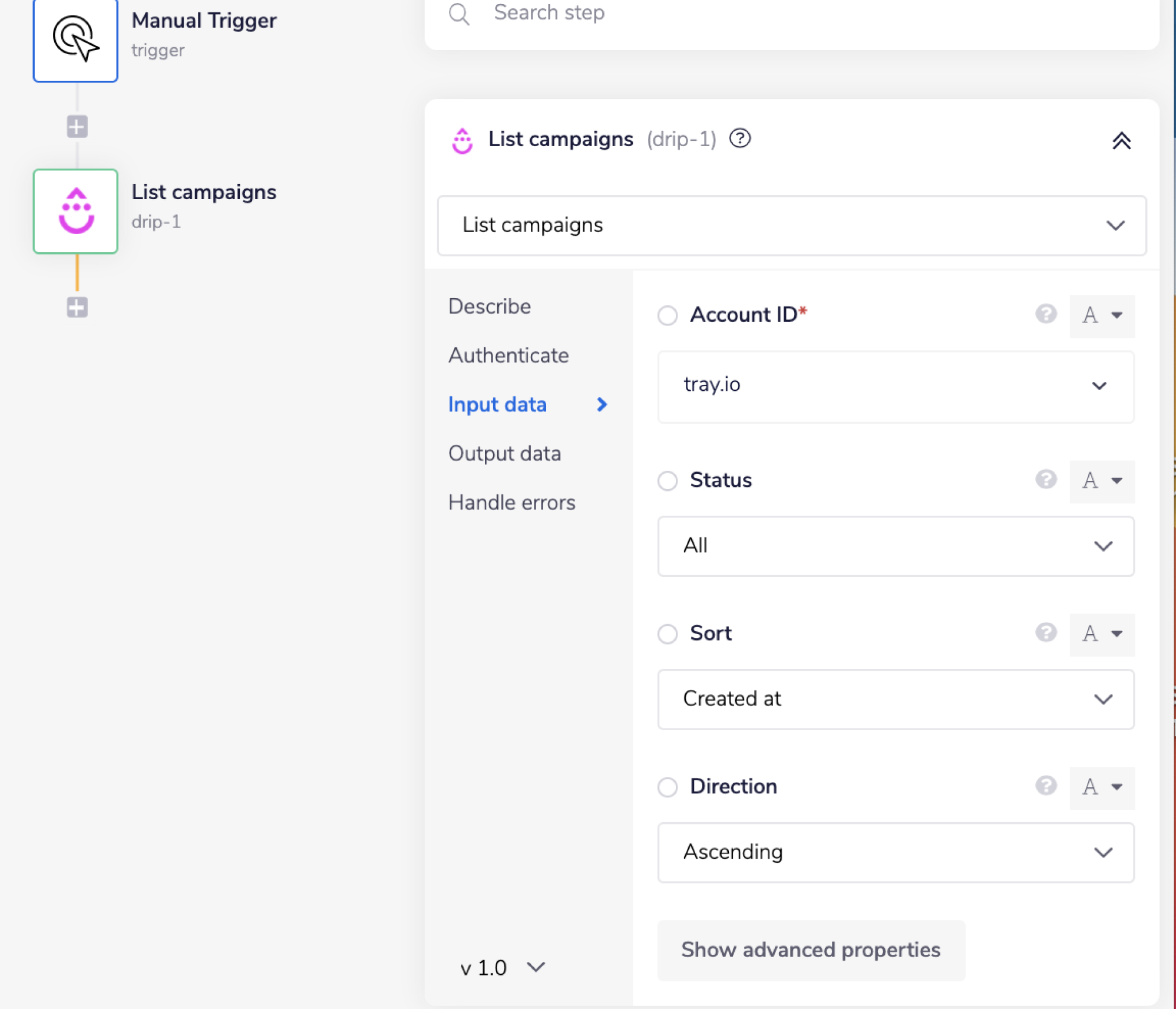Open the v 1.0 version selector
This screenshot has width=1176, height=1009.
[503, 967]
